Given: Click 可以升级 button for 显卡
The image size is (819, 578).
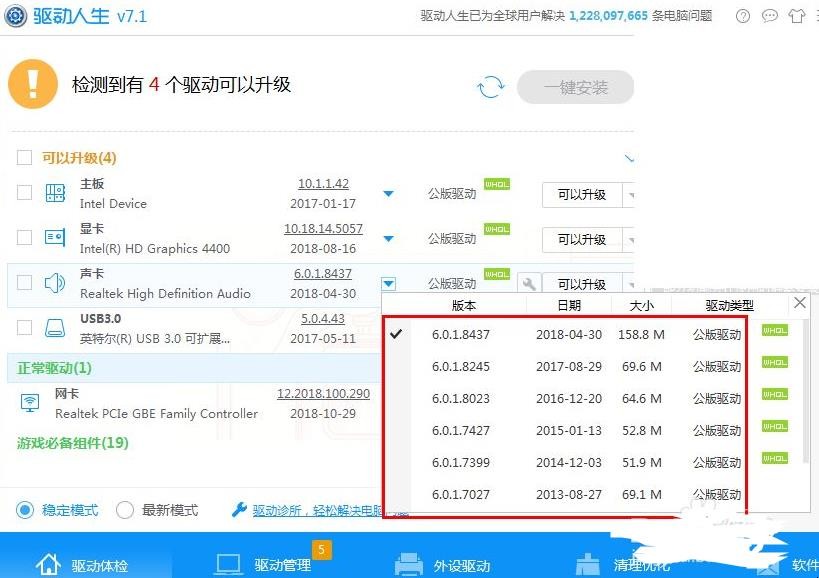Looking at the screenshot, I should (x=582, y=240).
